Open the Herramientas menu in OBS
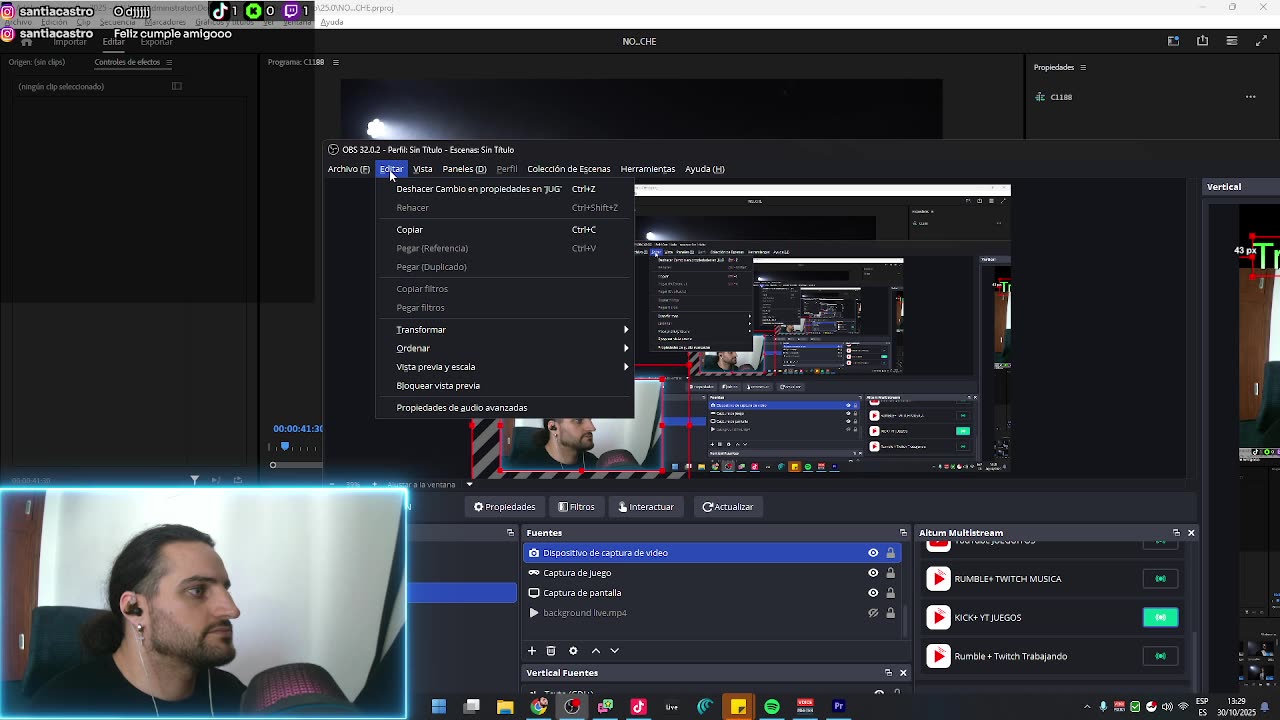Image resolution: width=1280 pixels, height=720 pixels. pos(647,169)
